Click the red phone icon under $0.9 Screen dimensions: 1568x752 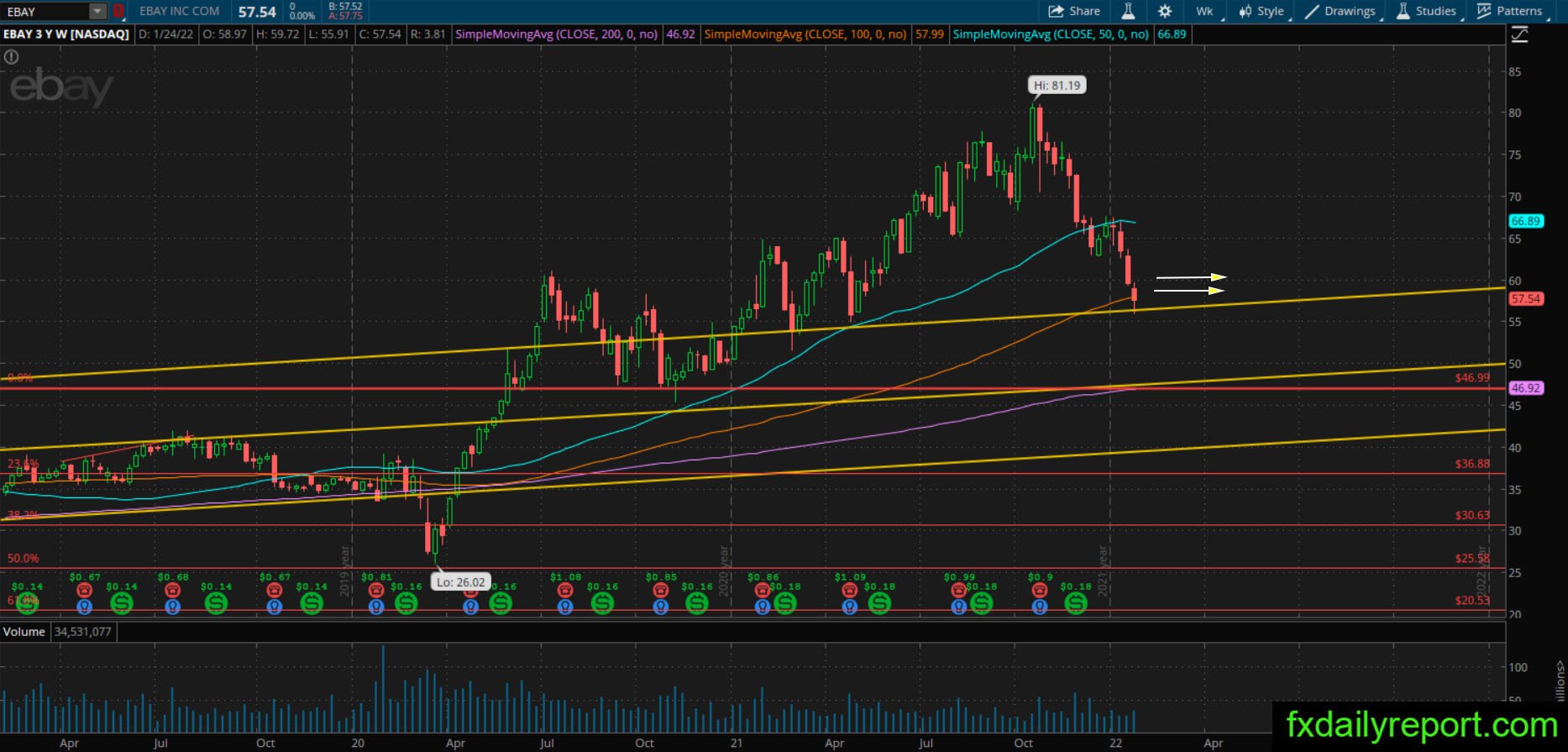click(1040, 591)
